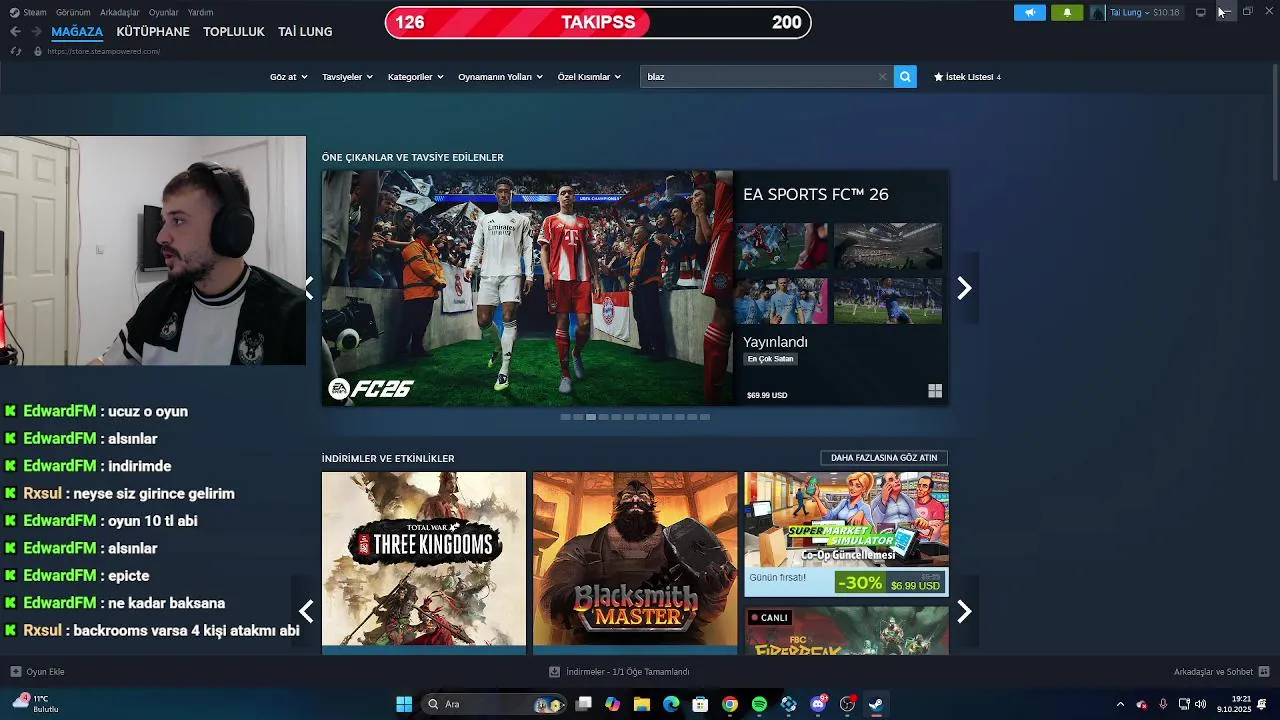Go back with the Steam back arrow
The width and height of the screenshot is (1280, 720).
15,31
